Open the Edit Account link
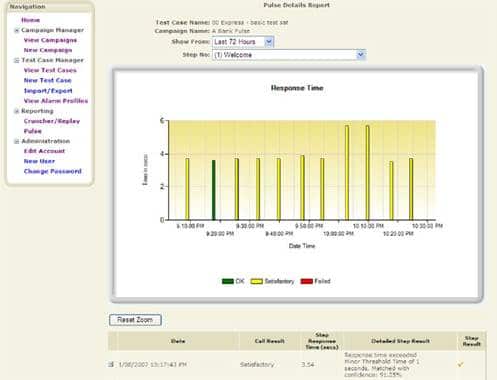 pyautogui.click(x=44, y=151)
